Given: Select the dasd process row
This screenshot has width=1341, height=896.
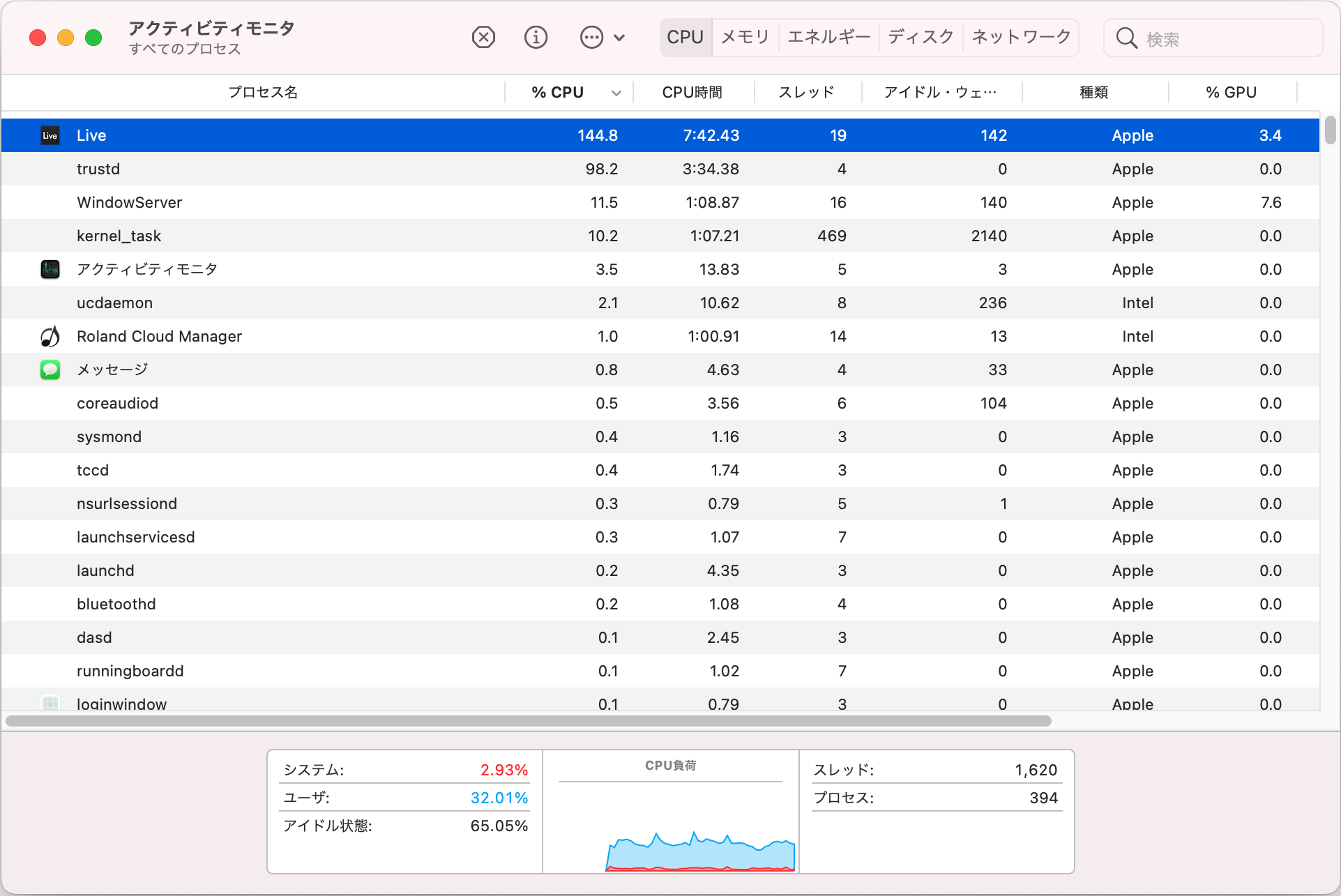Looking at the screenshot, I should coord(660,637).
